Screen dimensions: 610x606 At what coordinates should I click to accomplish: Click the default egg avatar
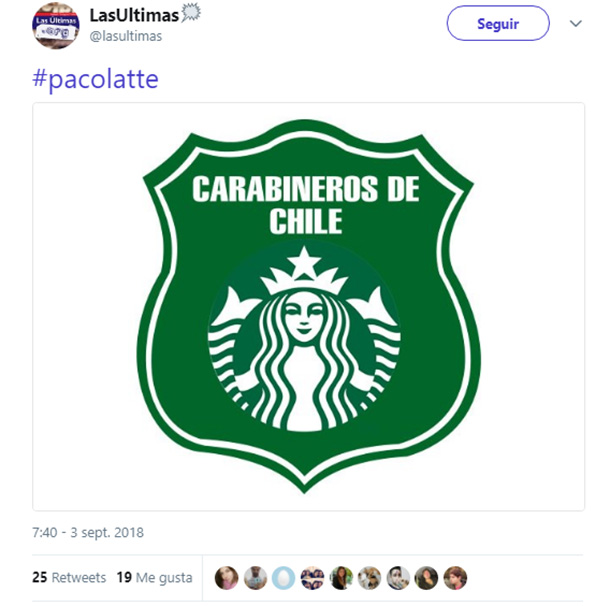(x=284, y=578)
